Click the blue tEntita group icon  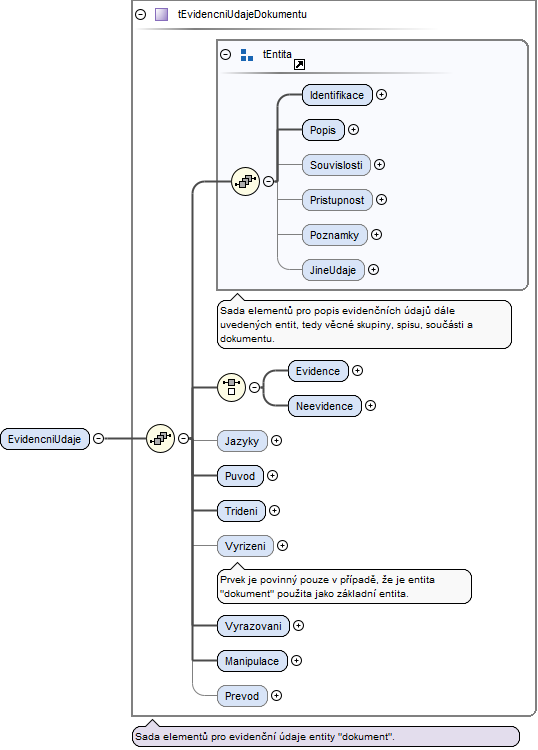[247, 55]
